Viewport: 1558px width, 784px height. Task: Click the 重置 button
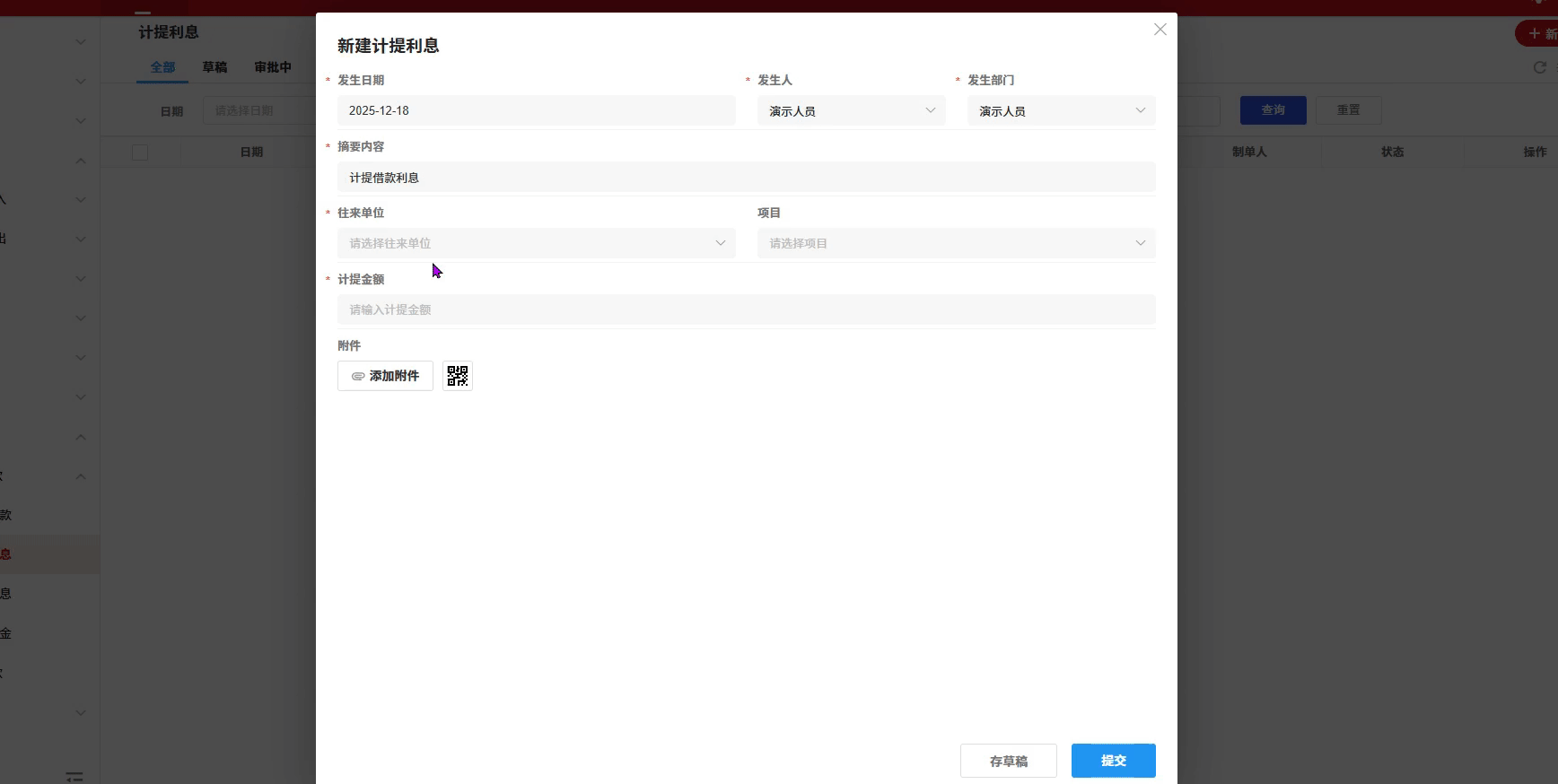pyautogui.click(x=1348, y=110)
